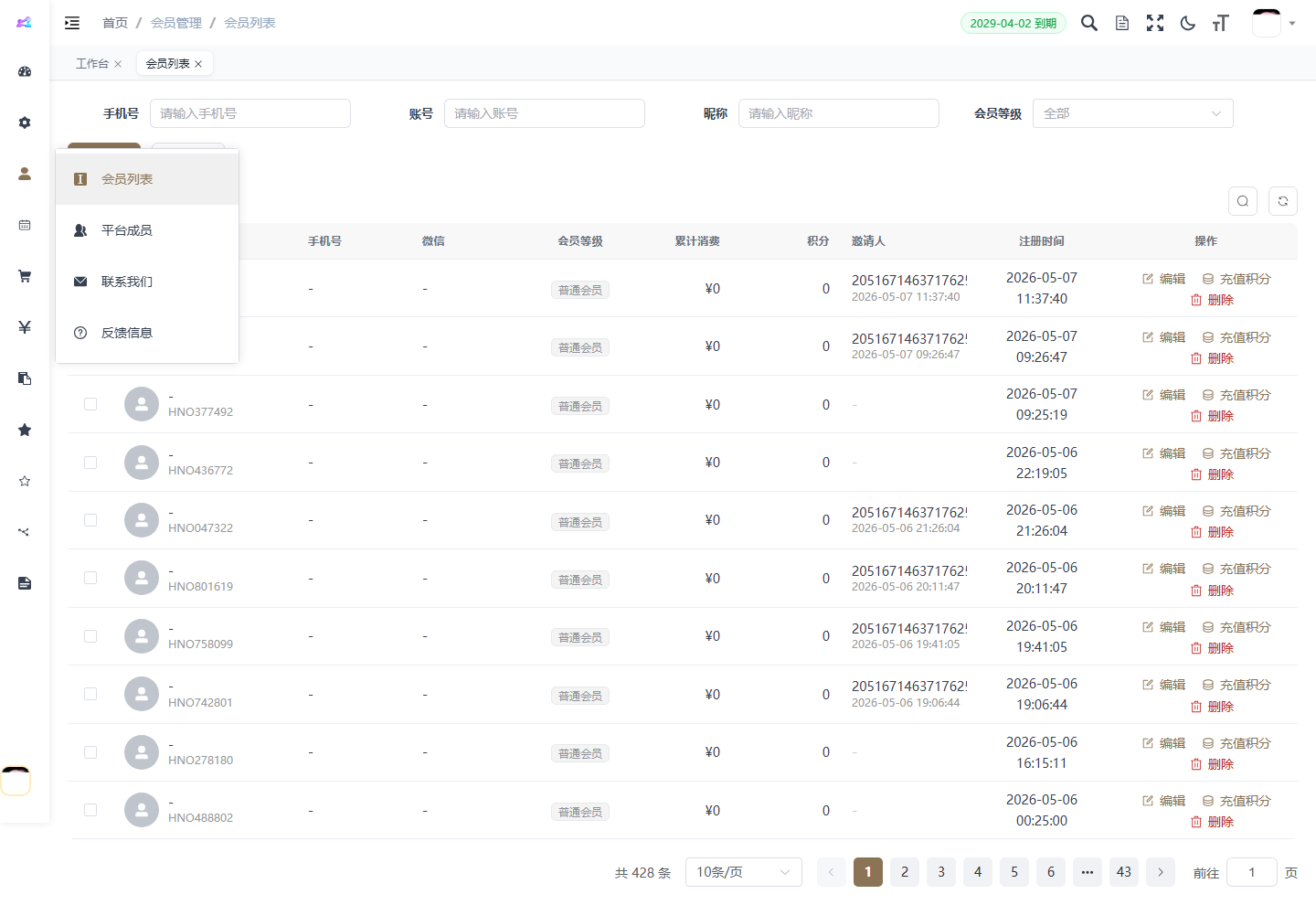
Task: Click inviter ID in HNO047322 row
Action: pyautogui.click(x=909, y=513)
